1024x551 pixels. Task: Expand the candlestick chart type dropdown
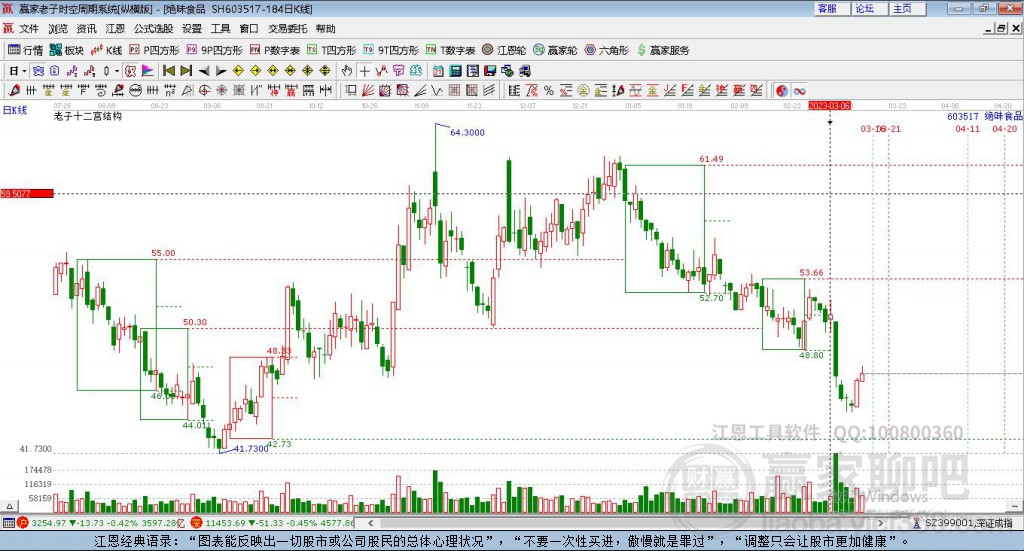coord(117,71)
